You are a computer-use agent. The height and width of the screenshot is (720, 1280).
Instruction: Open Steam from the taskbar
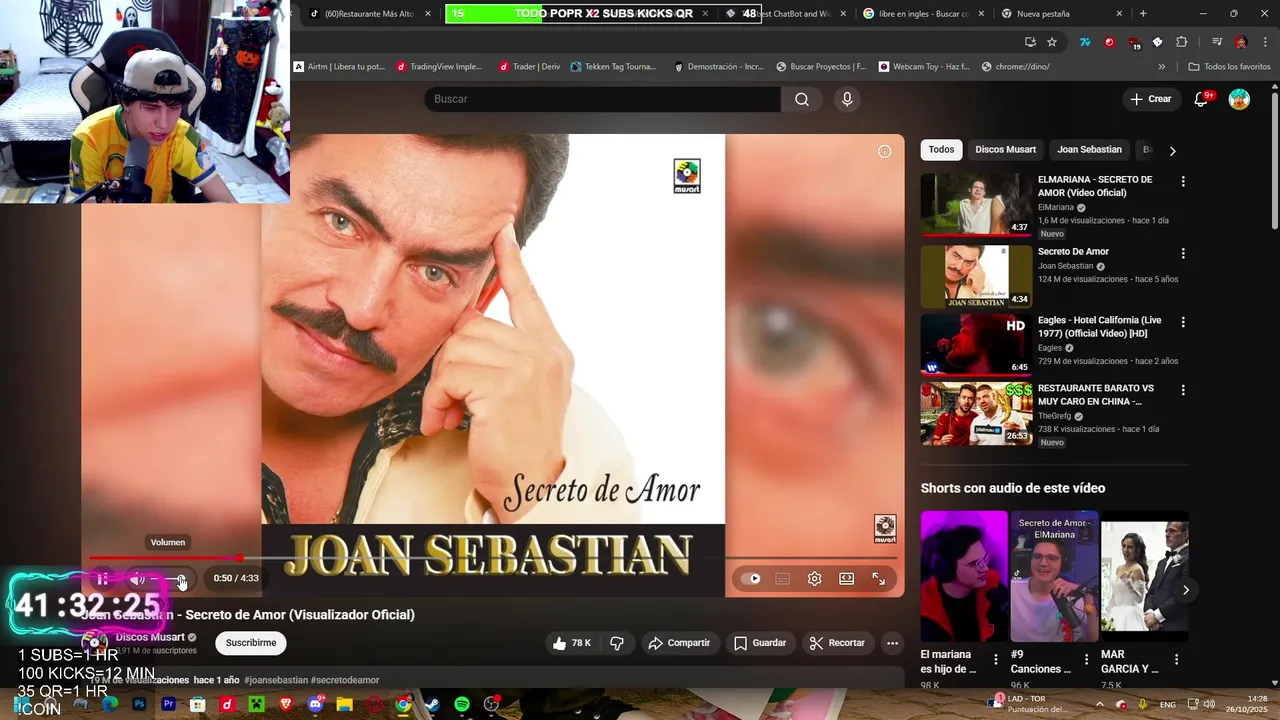(x=432, y=704)
